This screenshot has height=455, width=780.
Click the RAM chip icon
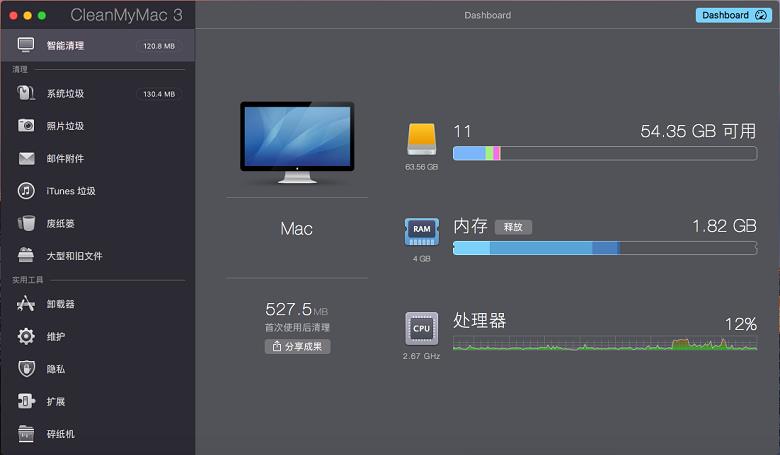422,232
